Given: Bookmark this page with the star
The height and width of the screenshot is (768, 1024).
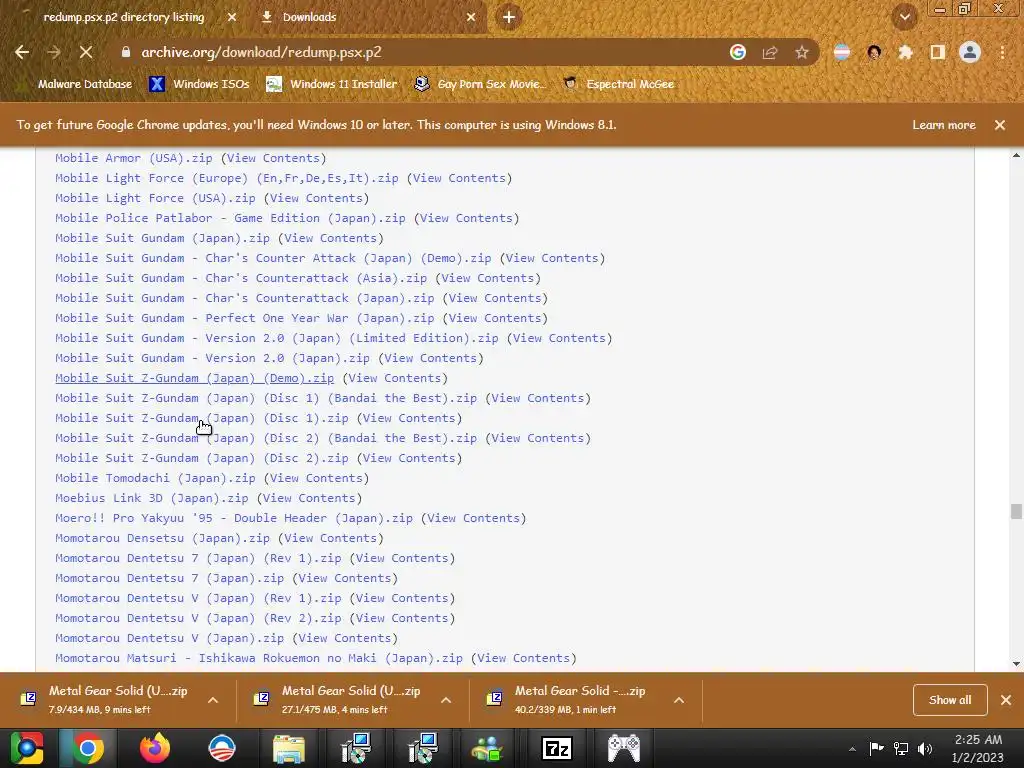Looking at the screenshot, I should click(x=802, y=52).
